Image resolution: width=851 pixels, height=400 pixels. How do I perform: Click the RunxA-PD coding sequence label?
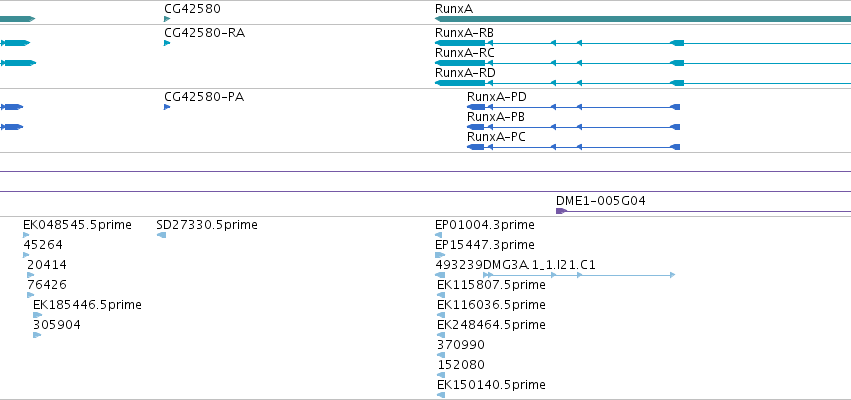(x=497, y=97)
